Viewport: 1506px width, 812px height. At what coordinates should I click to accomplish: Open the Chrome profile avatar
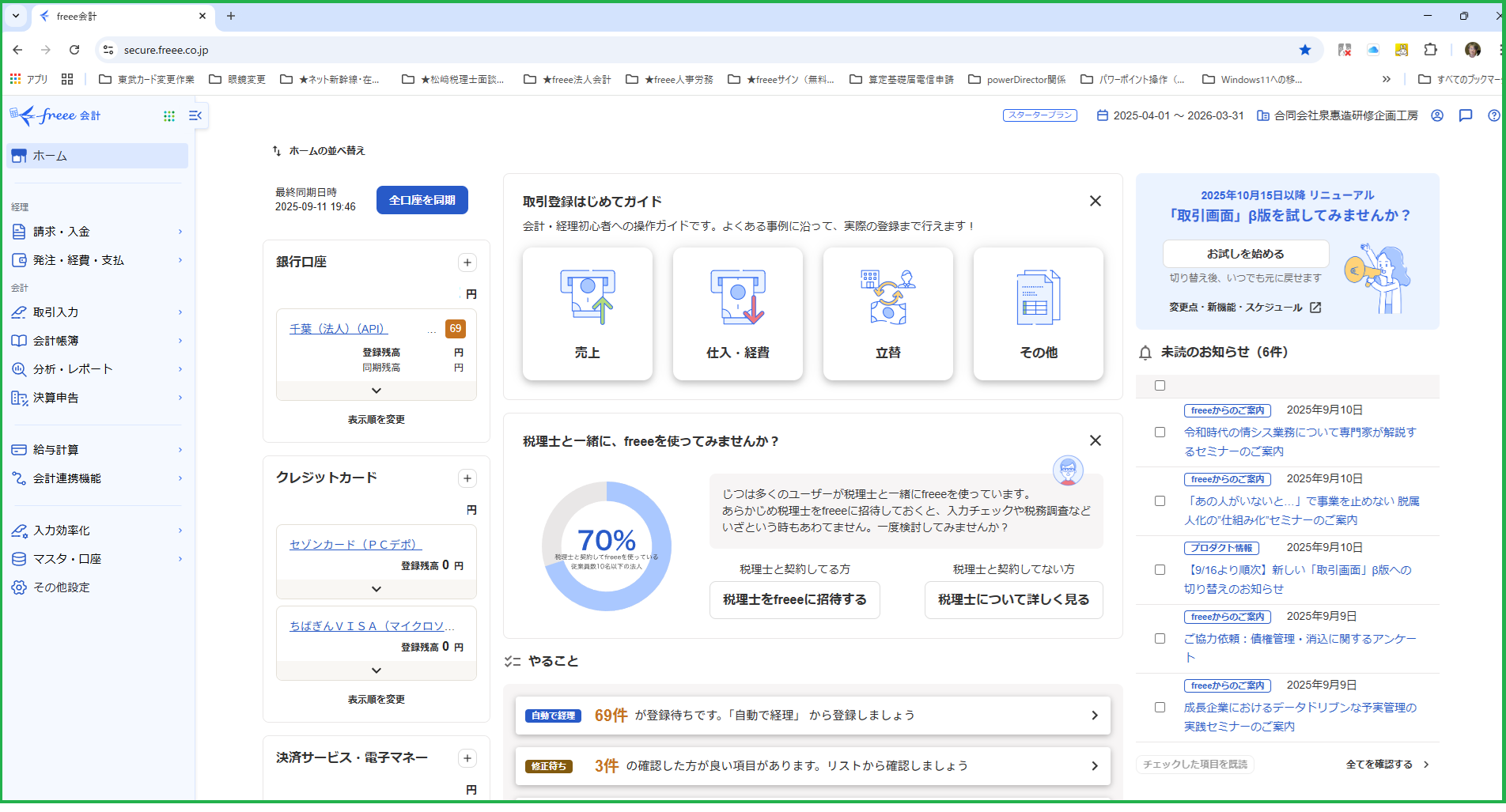click(1473, 50)
